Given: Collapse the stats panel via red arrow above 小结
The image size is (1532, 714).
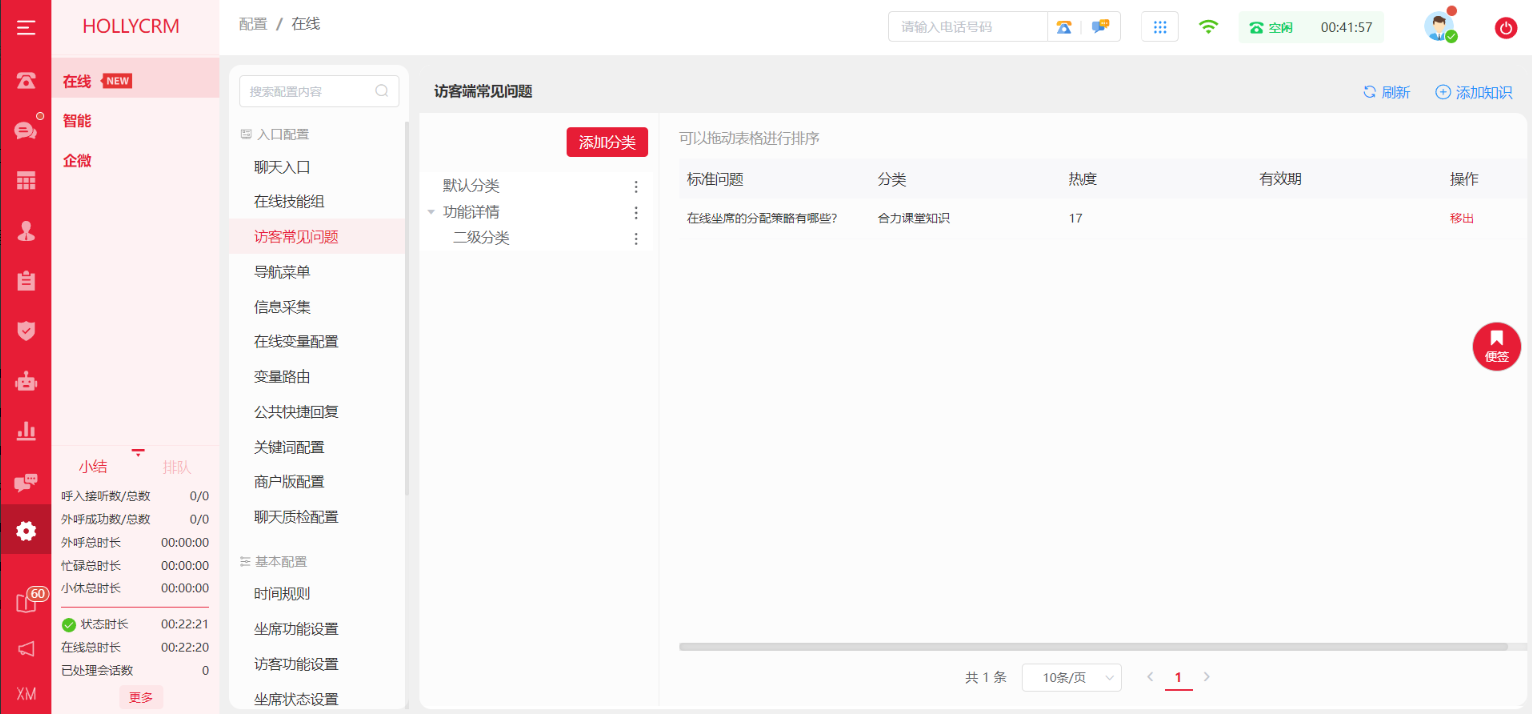Looking at the screenshot, I should (x=138, y=453).
